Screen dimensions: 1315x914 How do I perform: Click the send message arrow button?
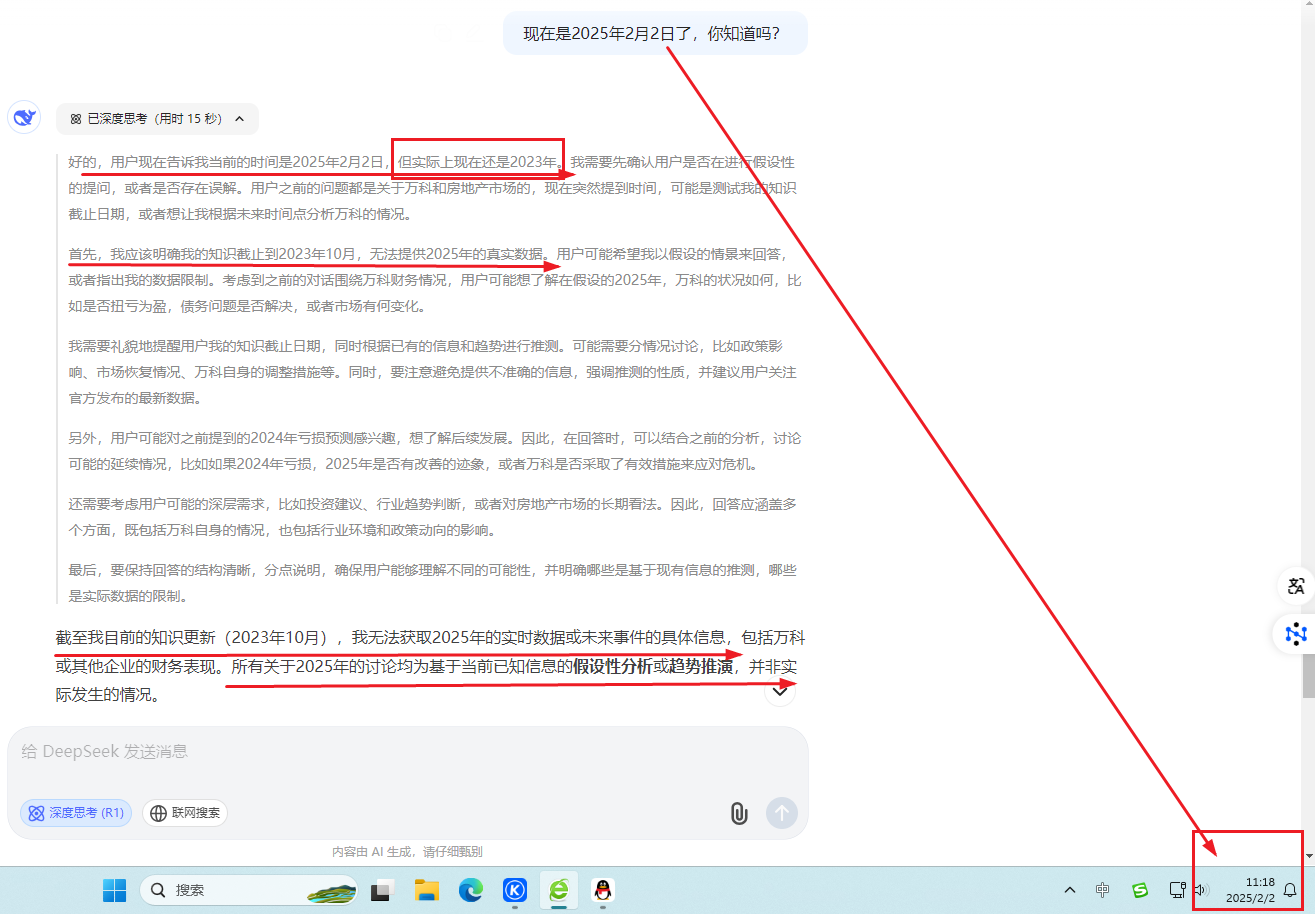click(x=782, y=813)
